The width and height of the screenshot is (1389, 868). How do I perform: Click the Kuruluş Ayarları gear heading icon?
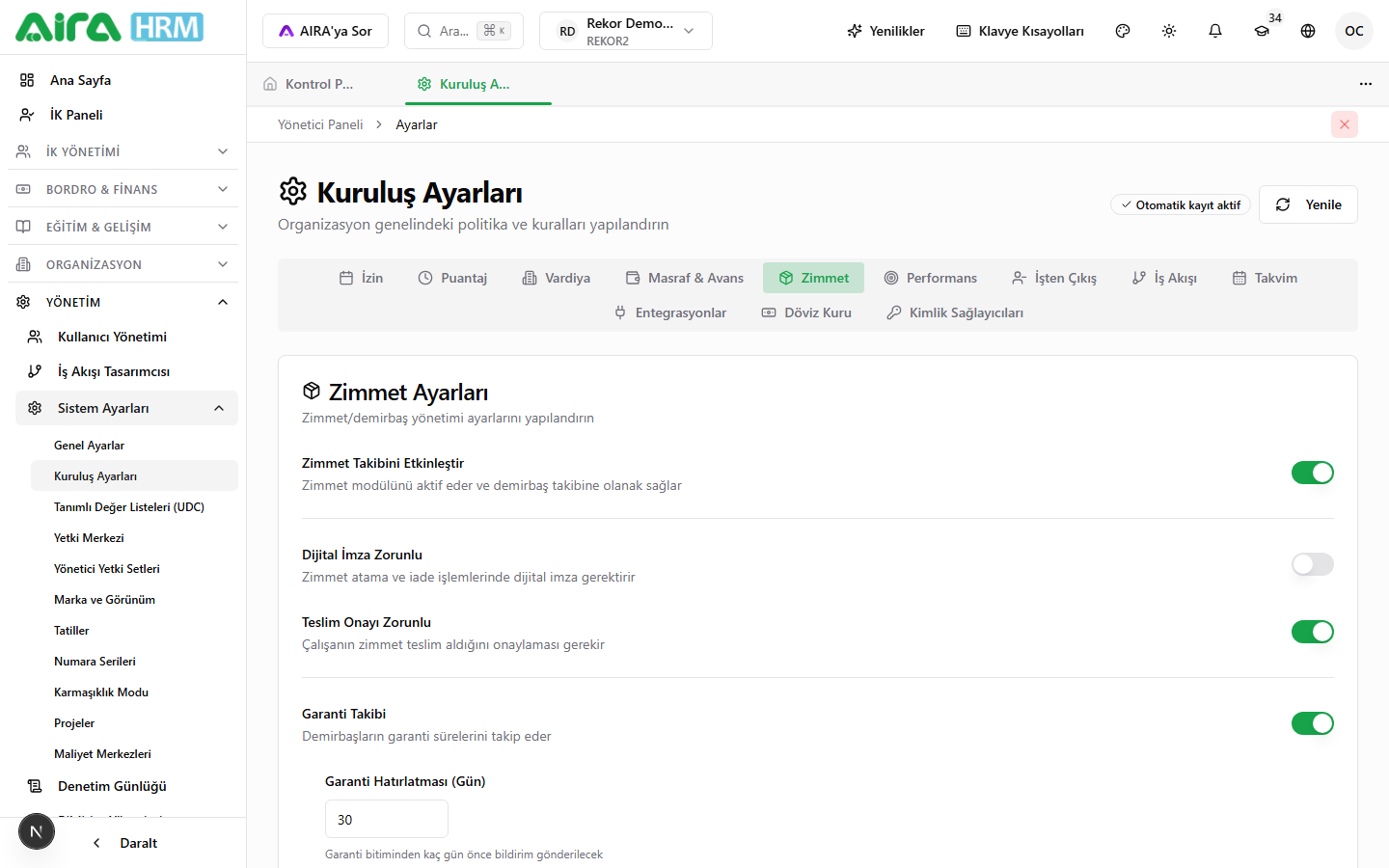click(293, 192)
